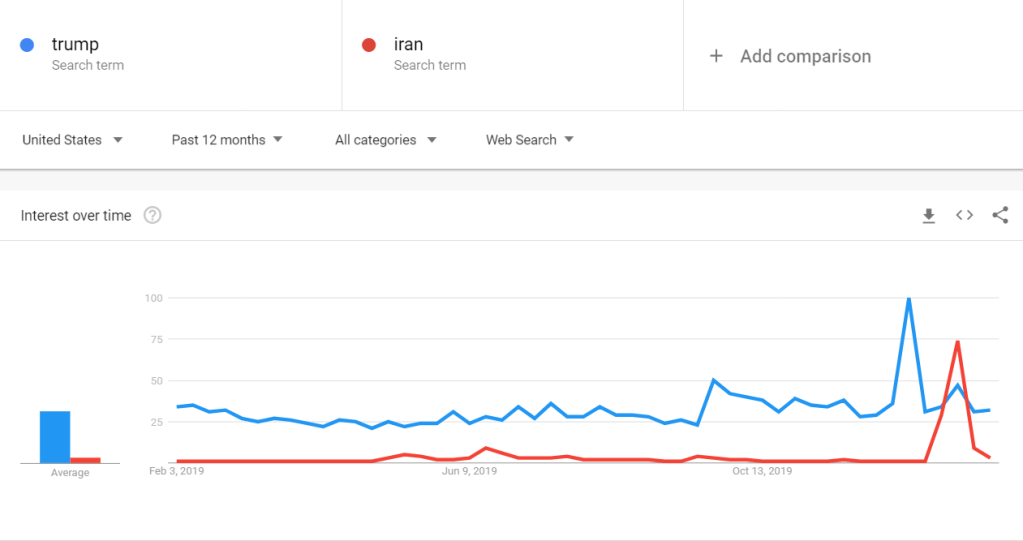This screenshot has height=541, width=1023.
Task: Click the Add comparison button
Action: [x=804, y=56]
